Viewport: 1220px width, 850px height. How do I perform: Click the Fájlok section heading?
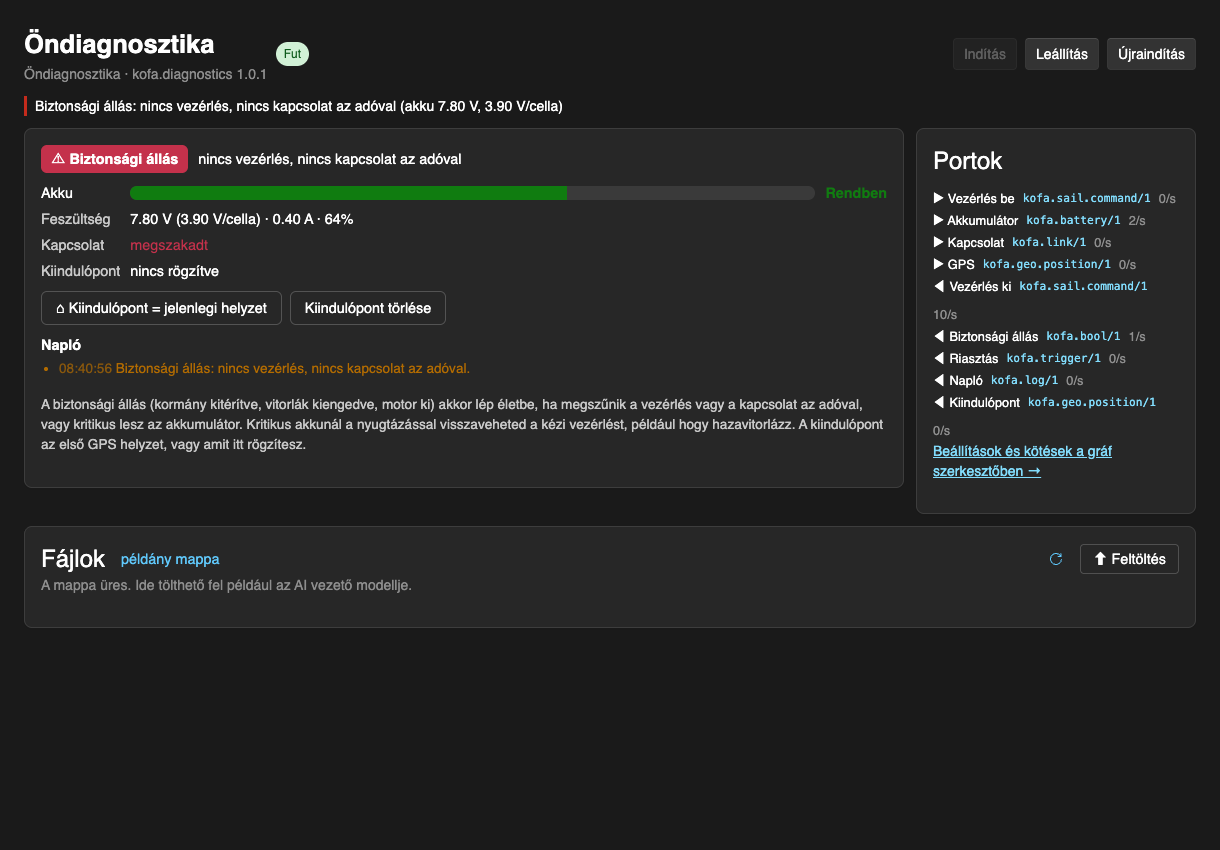73,559
